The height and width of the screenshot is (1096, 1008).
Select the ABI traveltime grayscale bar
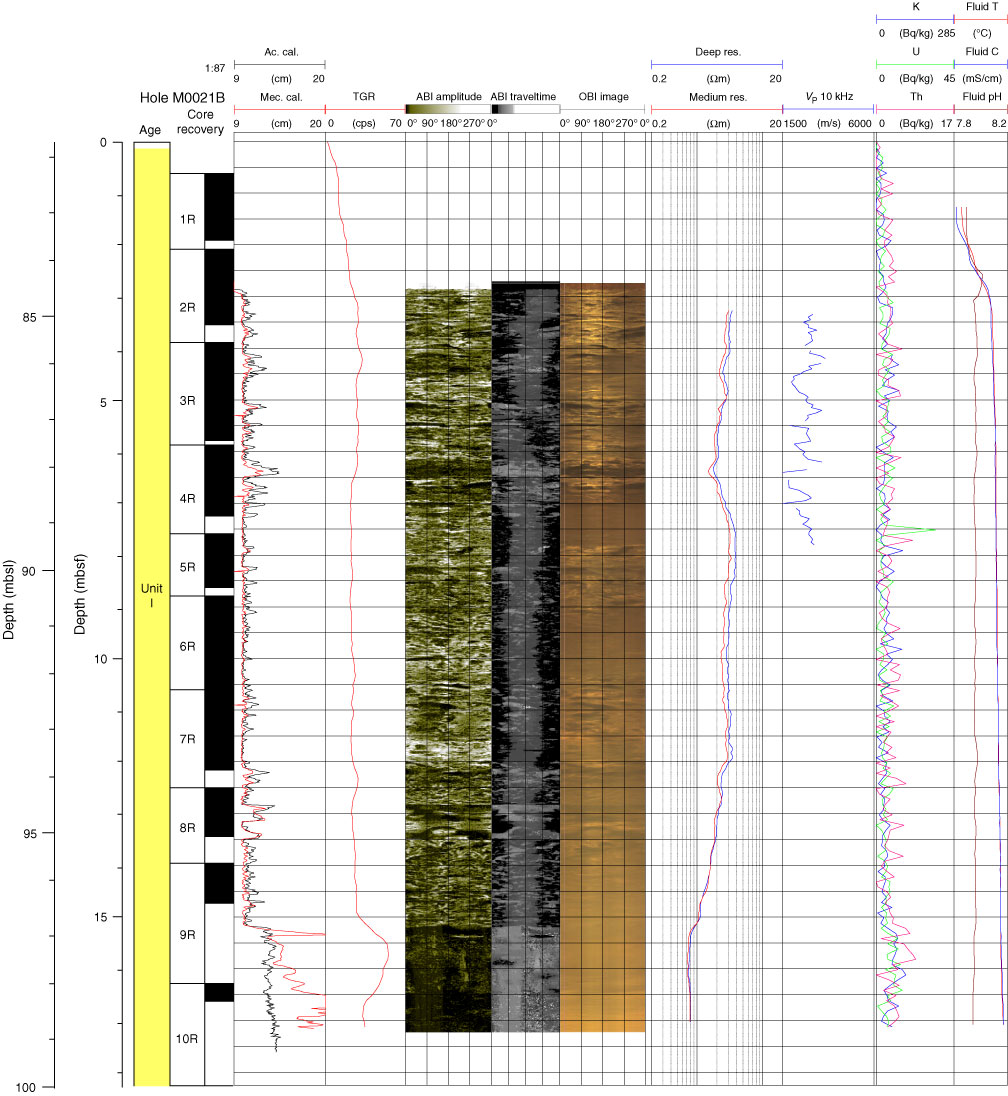[524, 109]
